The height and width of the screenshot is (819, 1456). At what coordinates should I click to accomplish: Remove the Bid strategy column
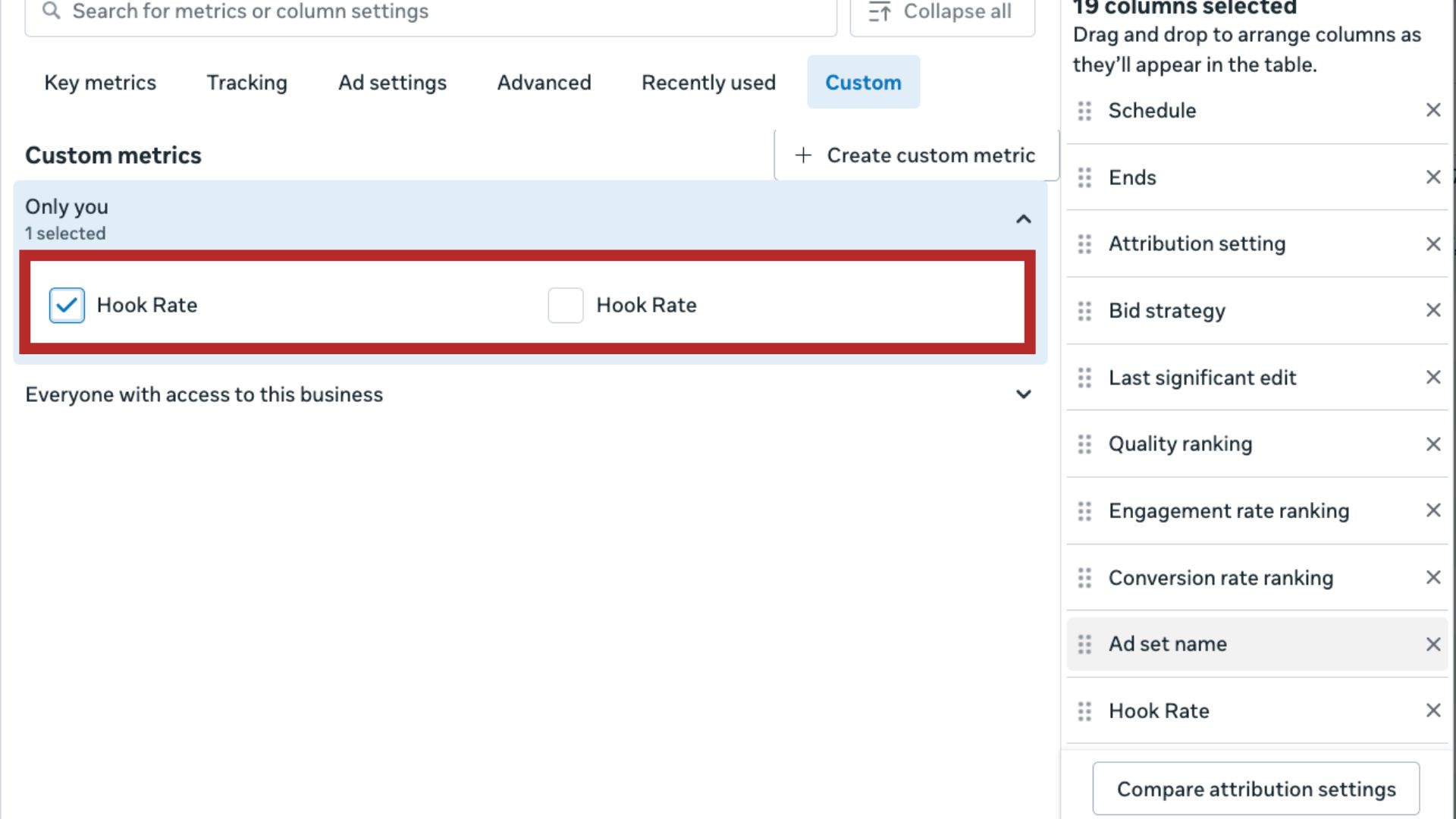tap(1432, 310)
